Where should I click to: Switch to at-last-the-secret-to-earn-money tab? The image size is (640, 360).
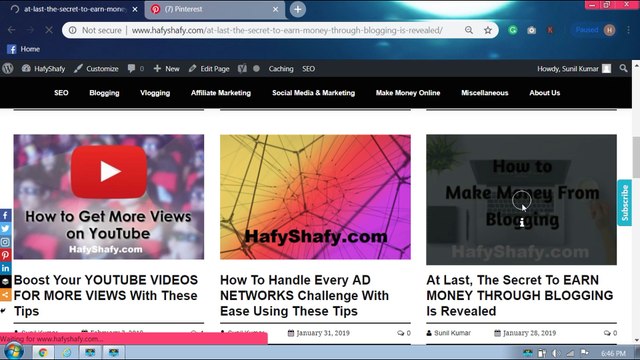(73, 9)
